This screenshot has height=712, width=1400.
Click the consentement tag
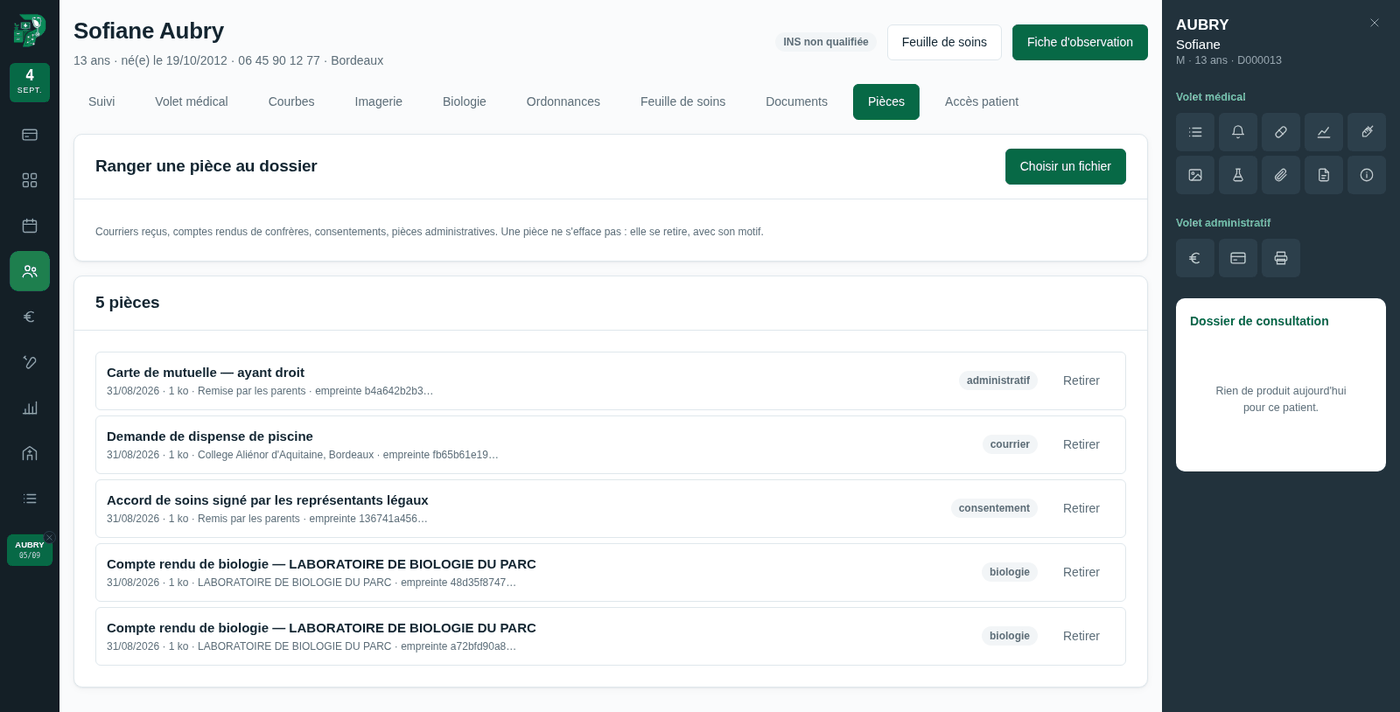tap(994, 509)
